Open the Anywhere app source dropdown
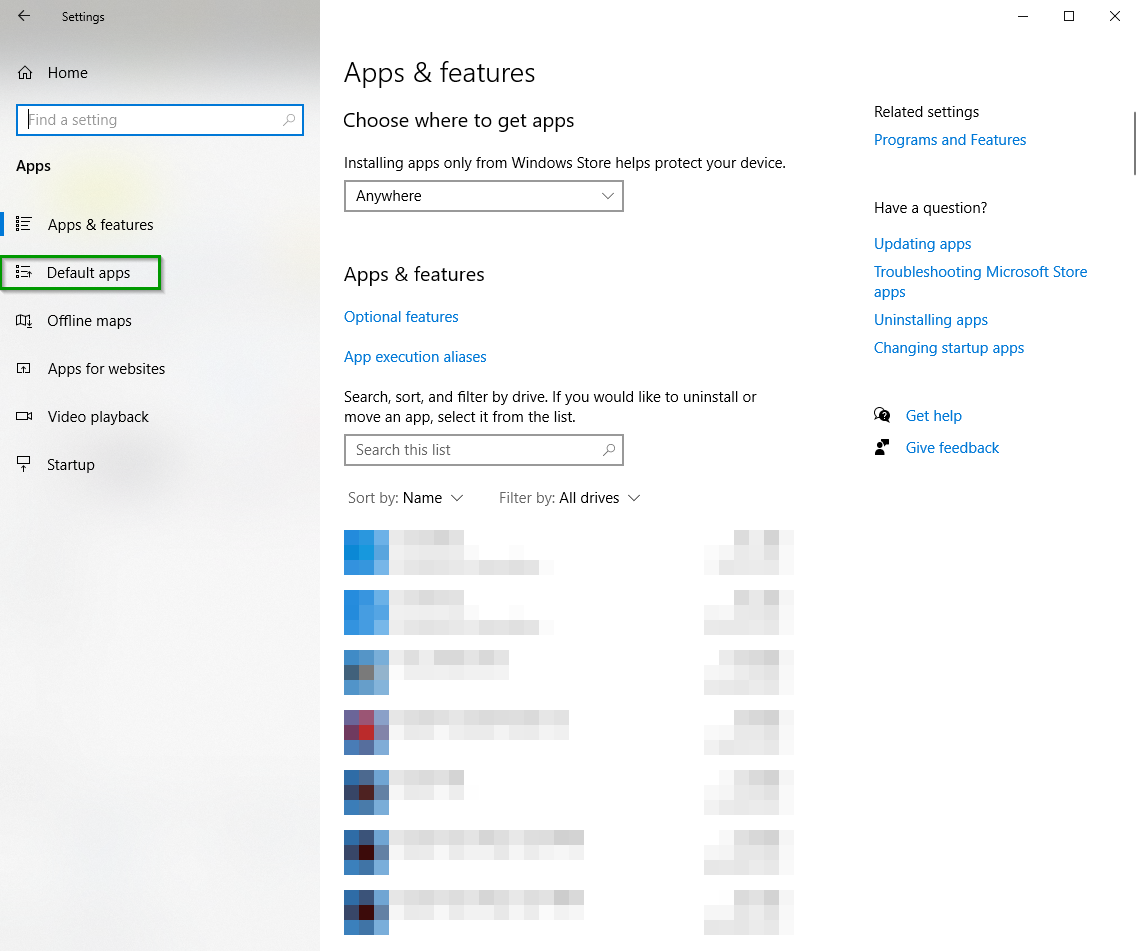 483,196
